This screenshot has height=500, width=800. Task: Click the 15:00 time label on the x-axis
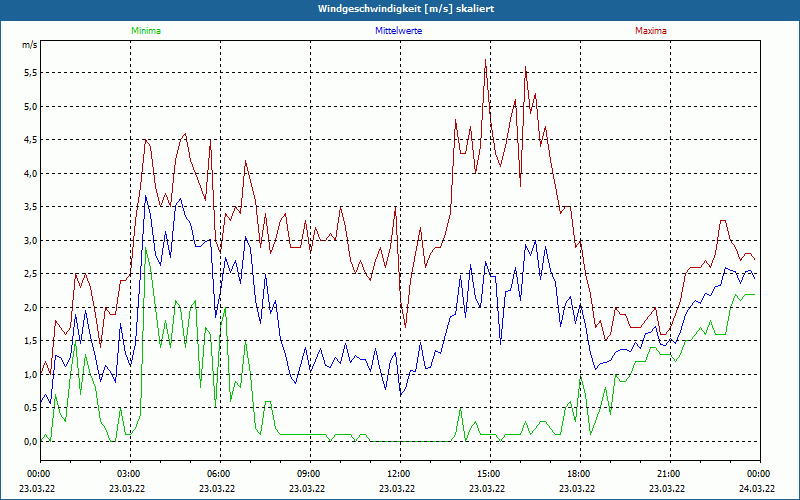pyautogui.click(x=490, y=474)
